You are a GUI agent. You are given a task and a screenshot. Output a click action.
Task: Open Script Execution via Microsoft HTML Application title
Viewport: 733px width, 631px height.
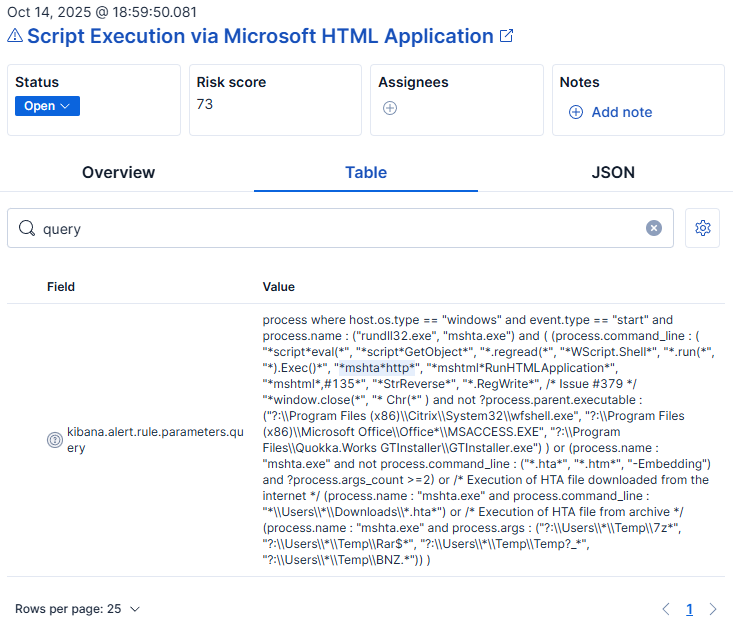click(260, 37)
